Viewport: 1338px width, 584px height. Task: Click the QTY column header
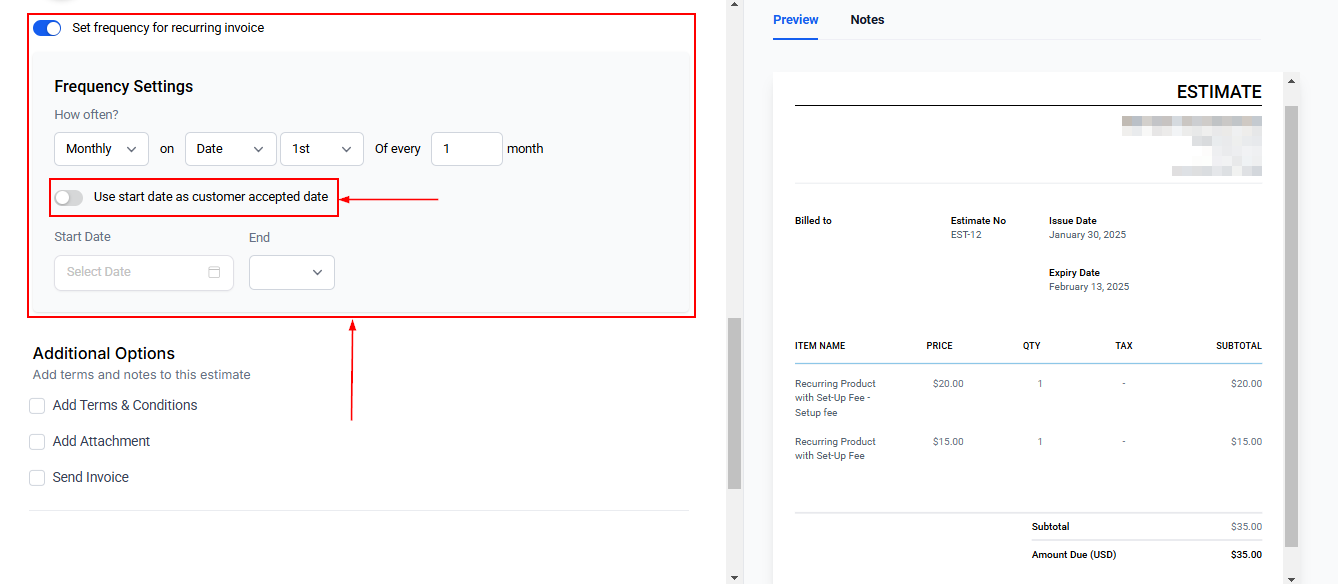1032,346
